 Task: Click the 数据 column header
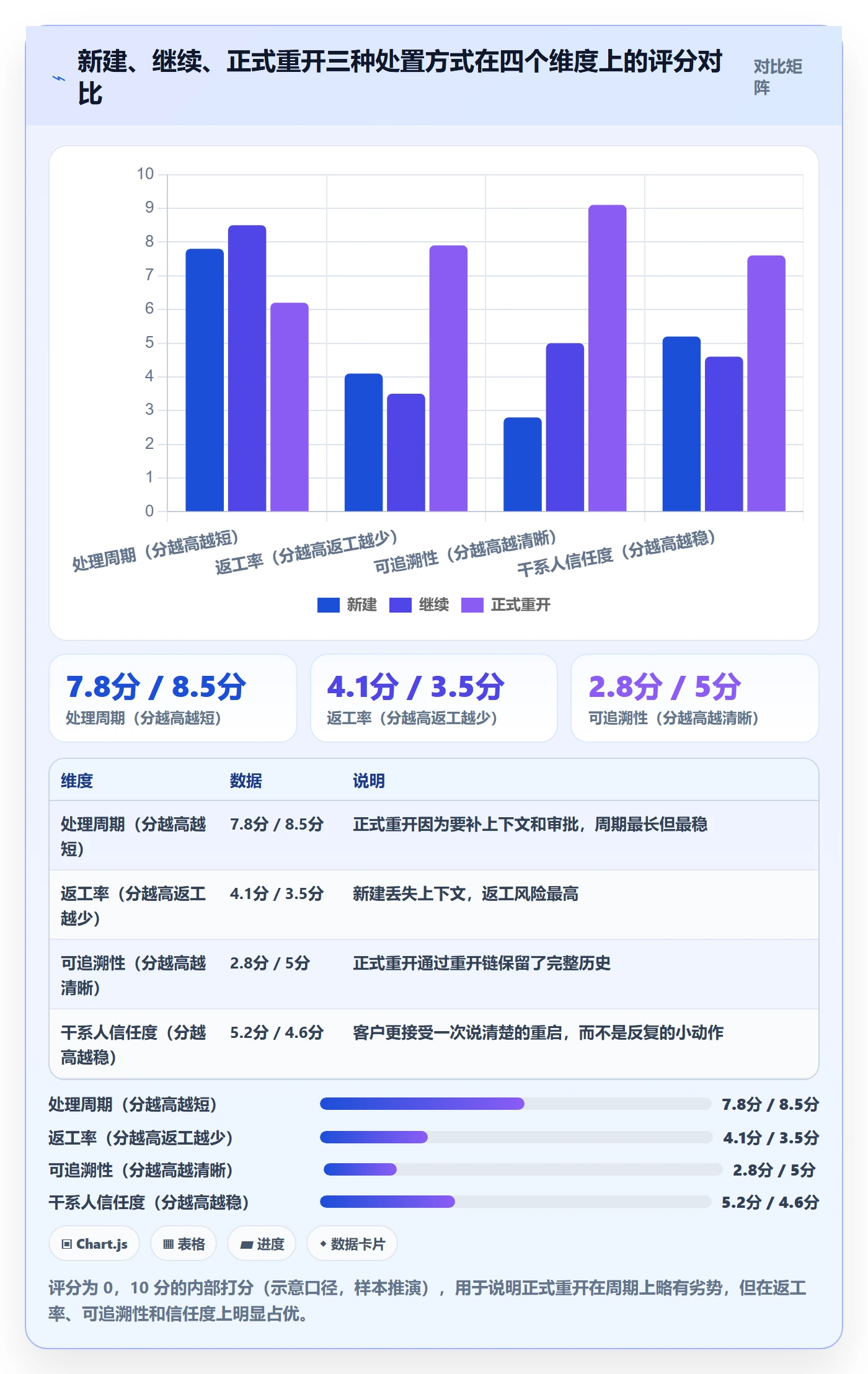[246, 781]
